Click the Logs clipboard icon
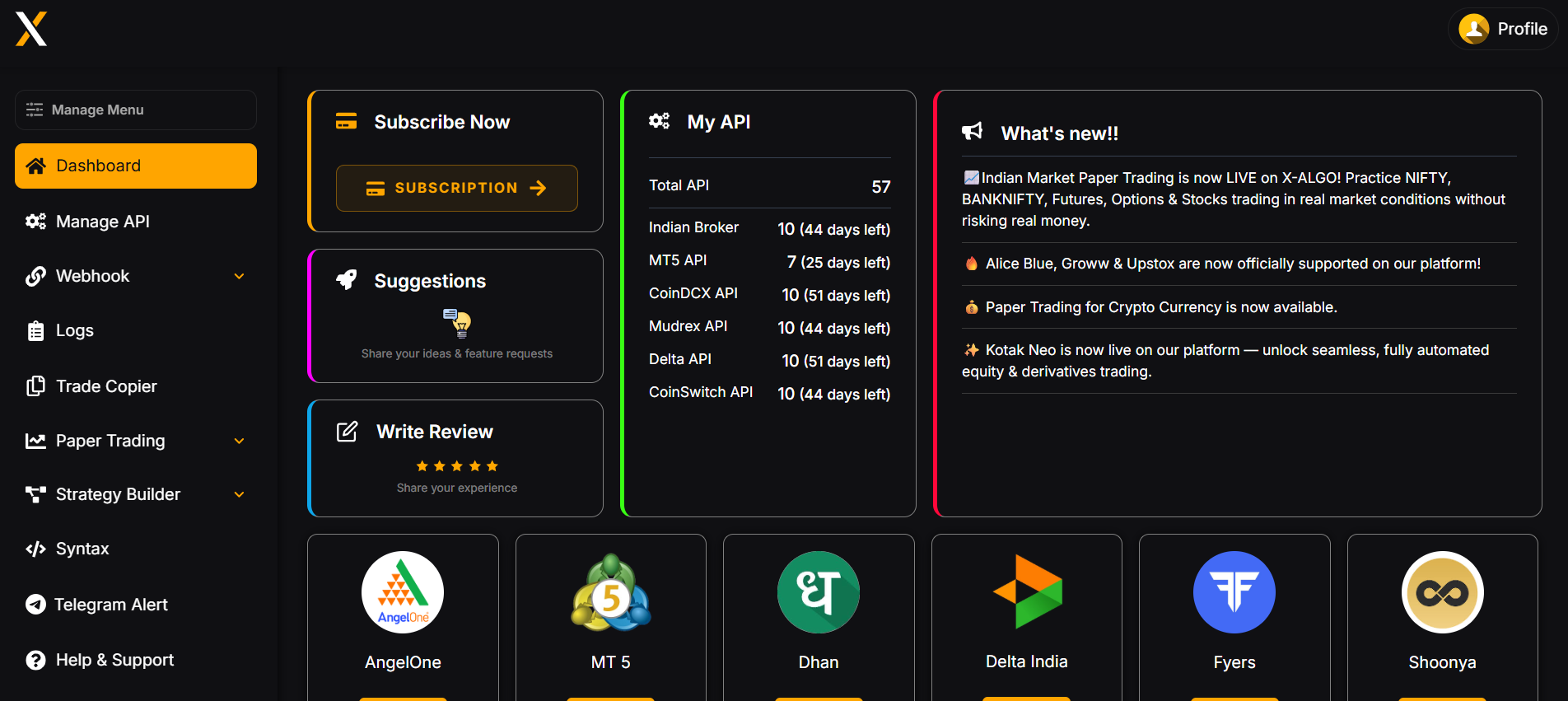The width and height of the screenshot is (1568, 701). point(35,330)
